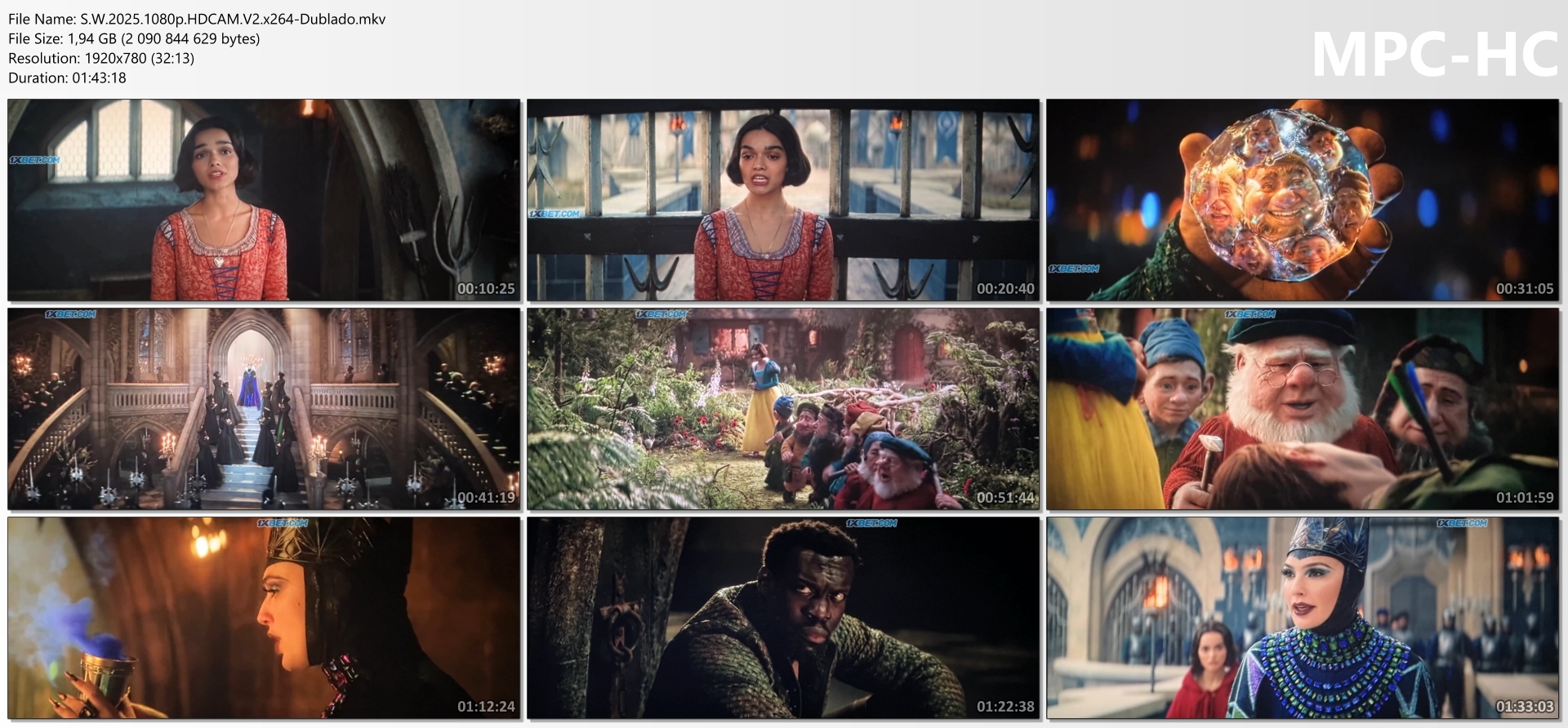Select the 01:01:59 timestamp label
Image resolution: width=1568 pixels, height=728 pixels.
(x=1525, y=498)
